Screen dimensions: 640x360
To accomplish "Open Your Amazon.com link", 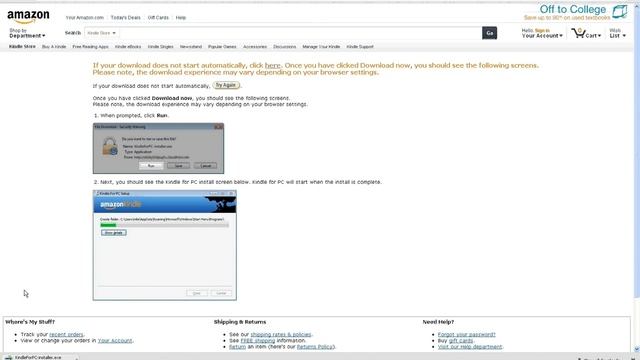I will pyautogui.click(x=85, y=18).
